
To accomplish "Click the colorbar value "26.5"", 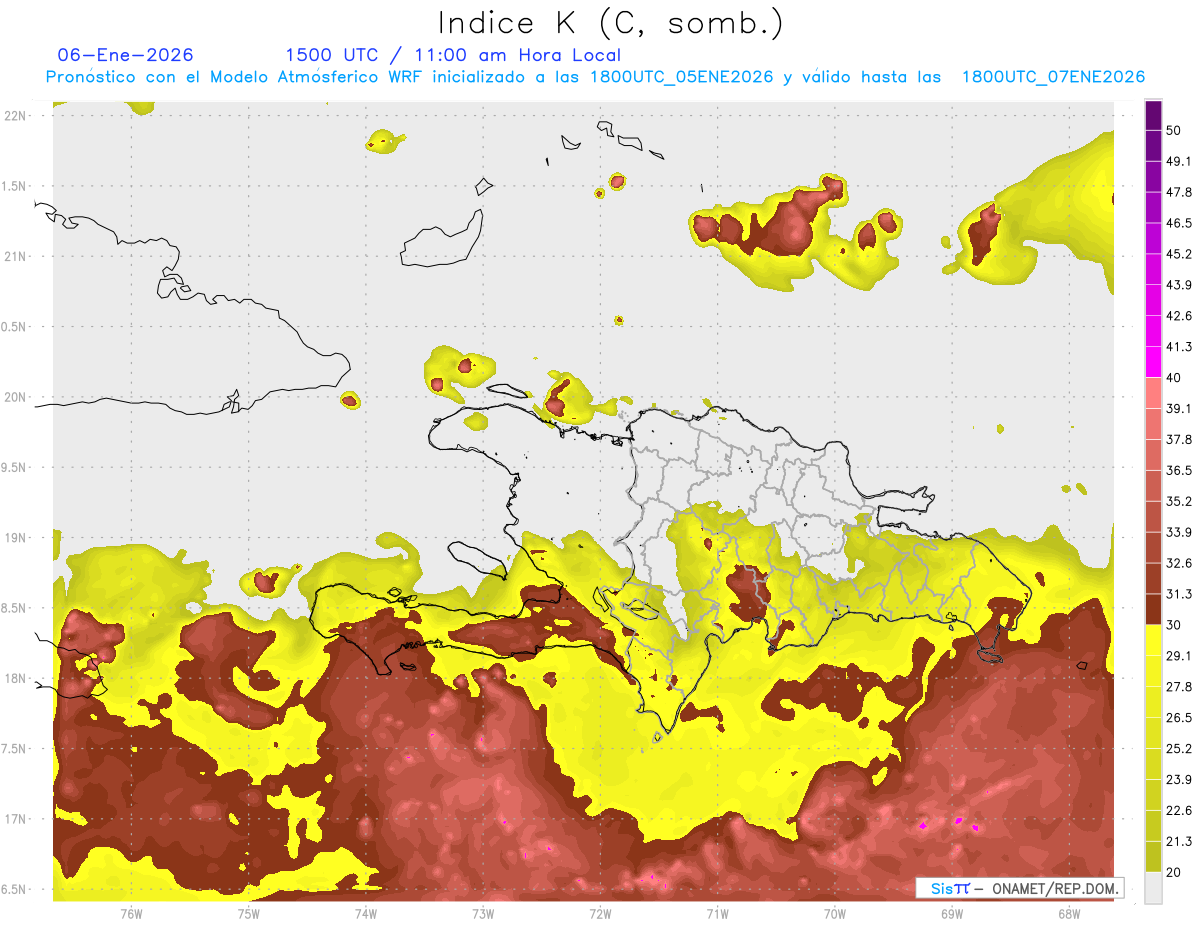I will coord(1179,717).
